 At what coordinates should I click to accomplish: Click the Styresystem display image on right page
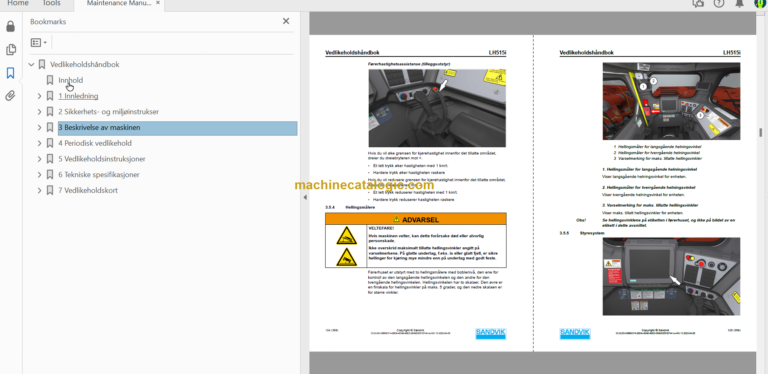[671, 277]
